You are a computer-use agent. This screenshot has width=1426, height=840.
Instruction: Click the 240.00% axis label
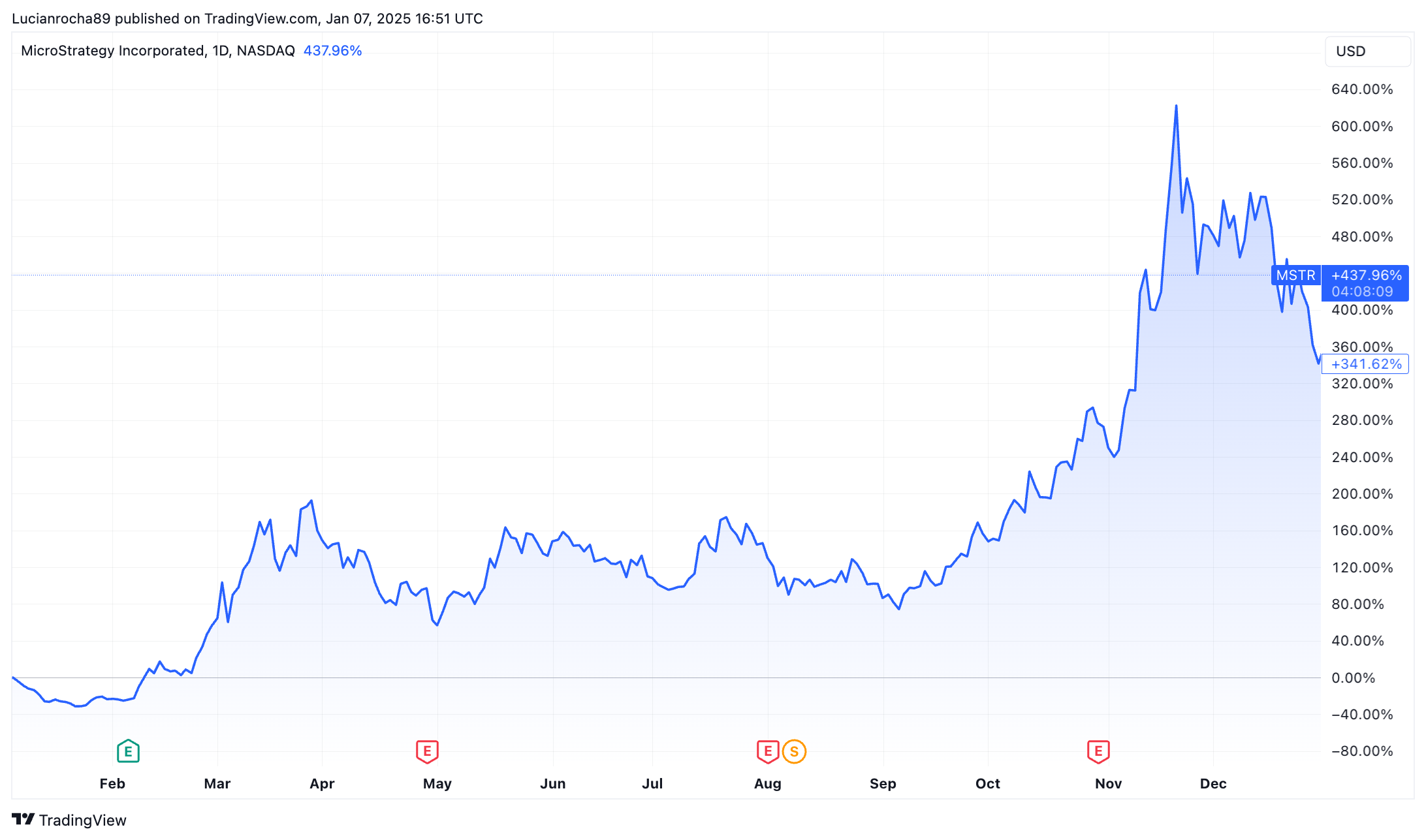click(1362, 458)
